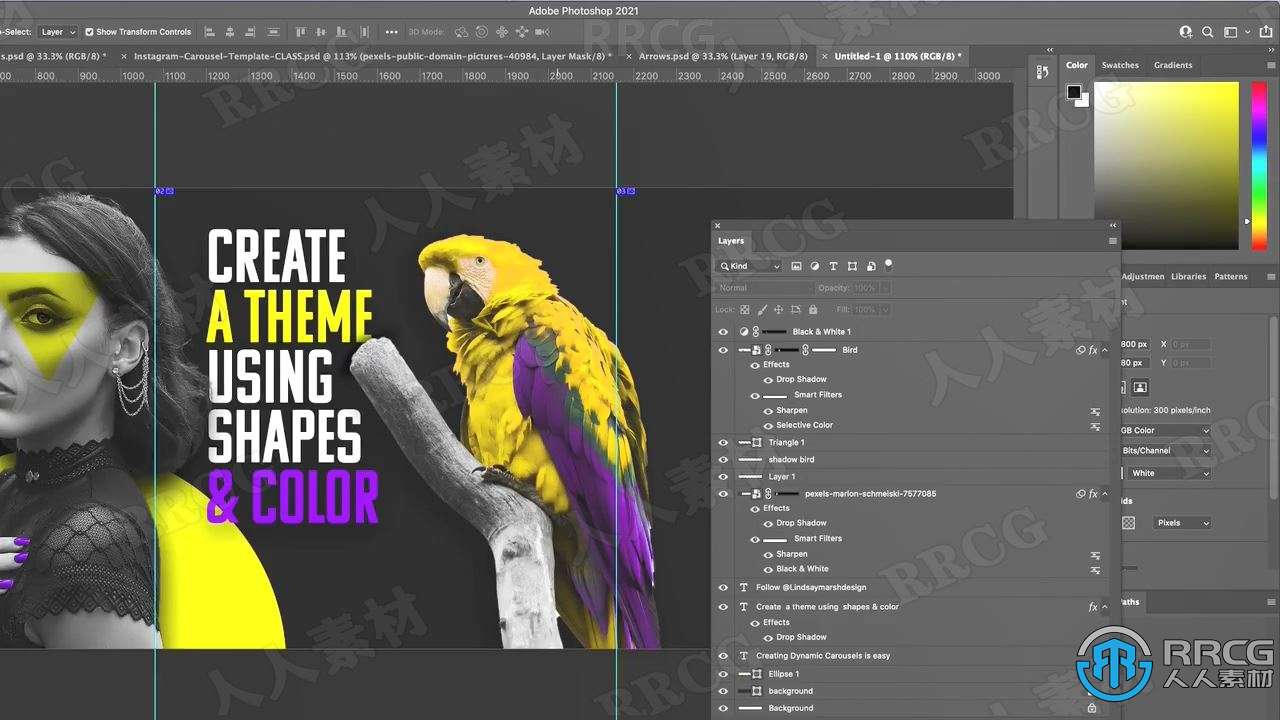Open the Layers panel menu icon
The height and width of the screenshot is (720, 1280).
point(1112,241)
